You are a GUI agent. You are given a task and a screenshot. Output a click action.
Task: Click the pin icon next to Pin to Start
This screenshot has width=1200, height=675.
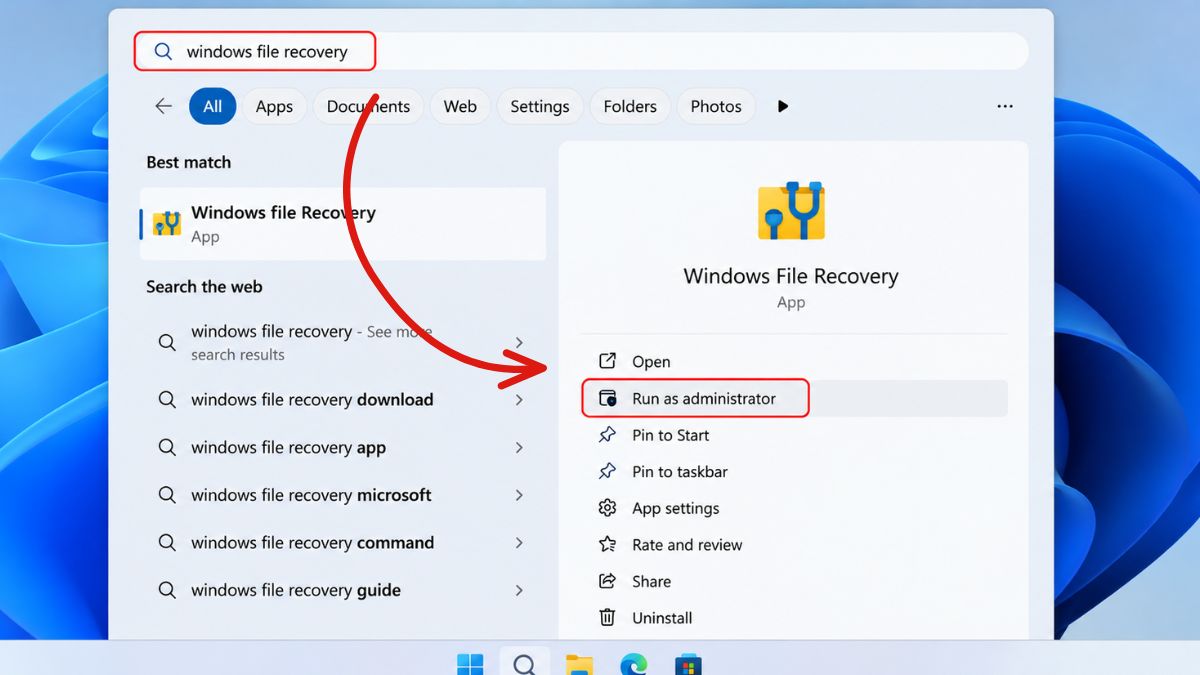[607, 435]
